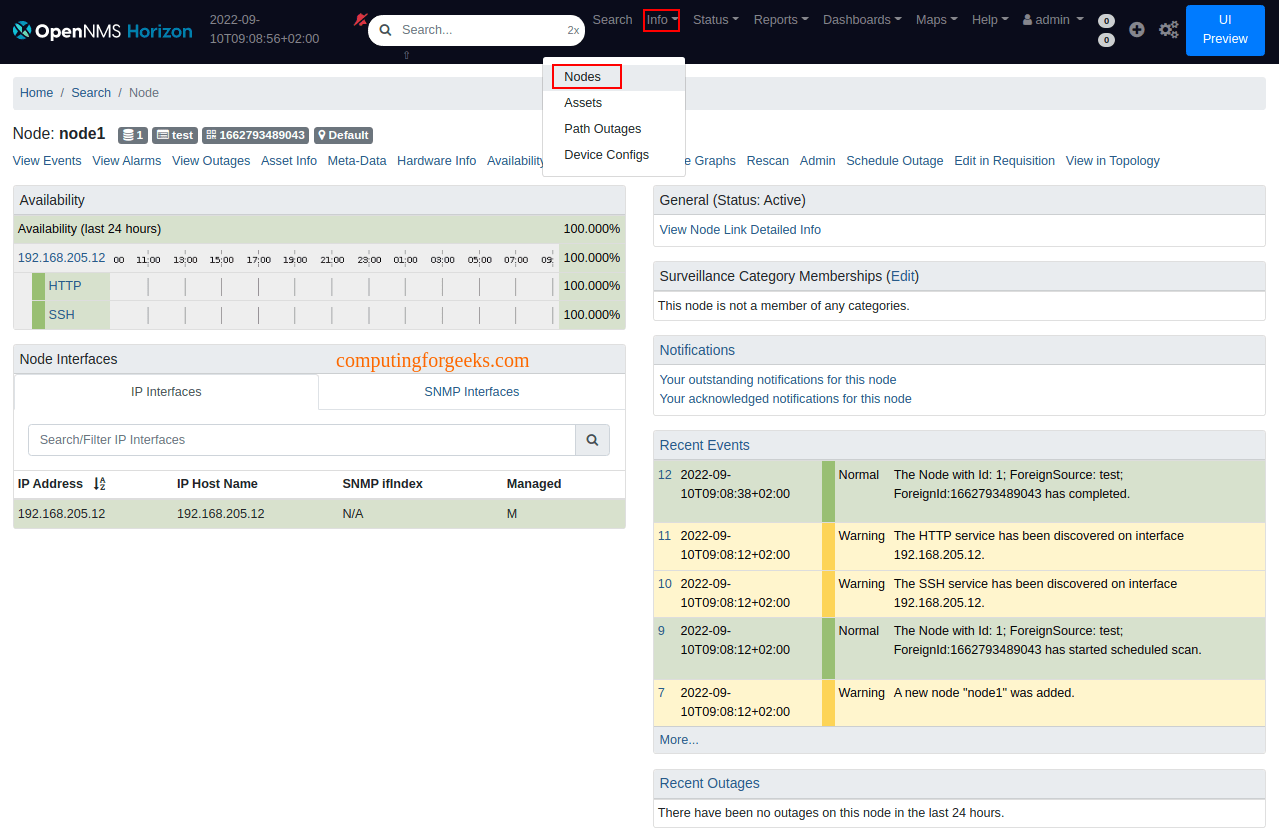
Task: Open the Status dropdown menu
Action: [715, 20]
